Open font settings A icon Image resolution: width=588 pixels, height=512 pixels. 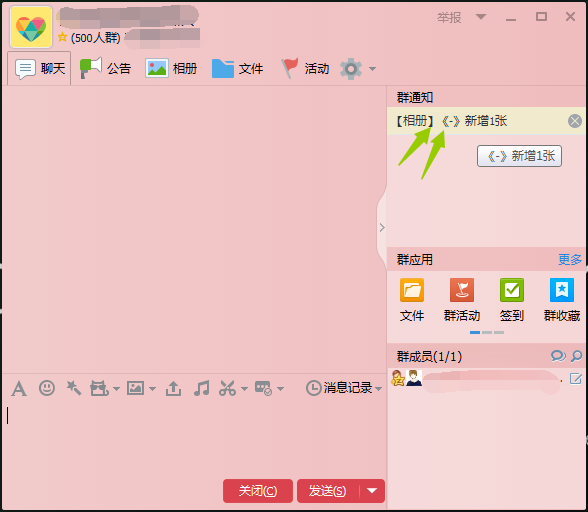pos(19,388)
